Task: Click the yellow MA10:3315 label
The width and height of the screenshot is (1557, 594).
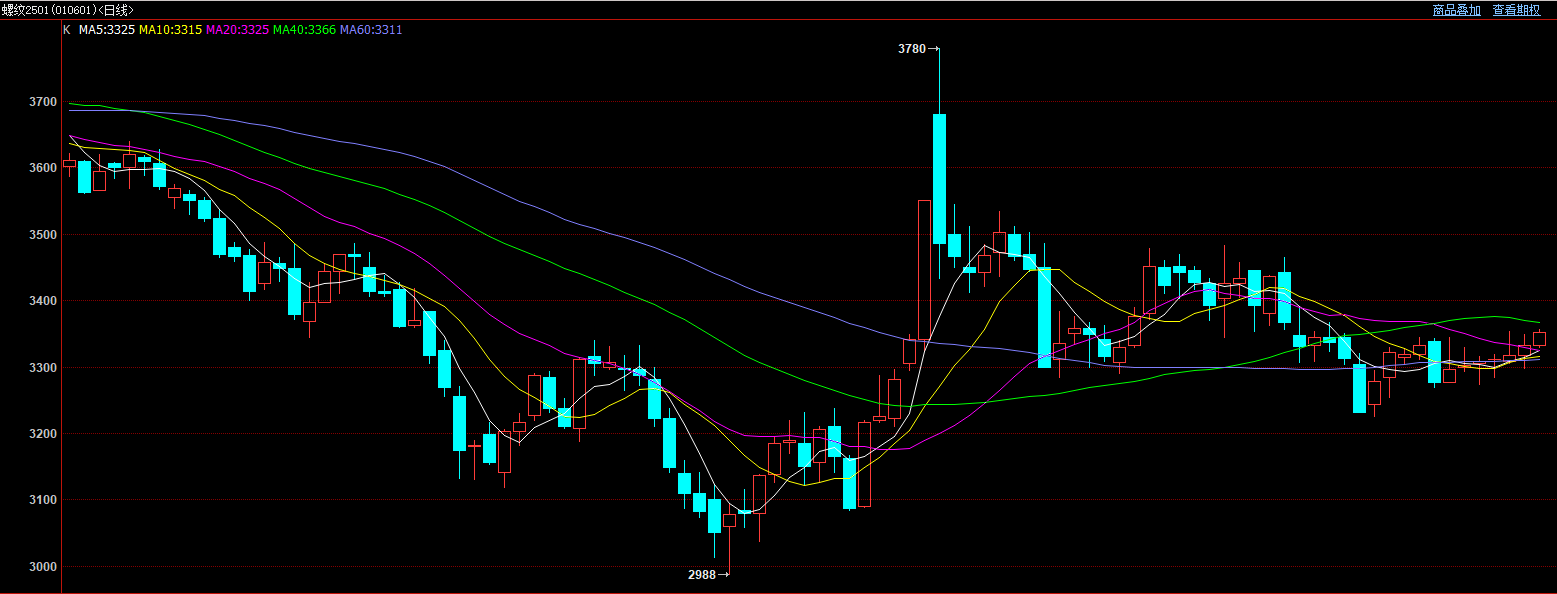Action: click(170, 30)
